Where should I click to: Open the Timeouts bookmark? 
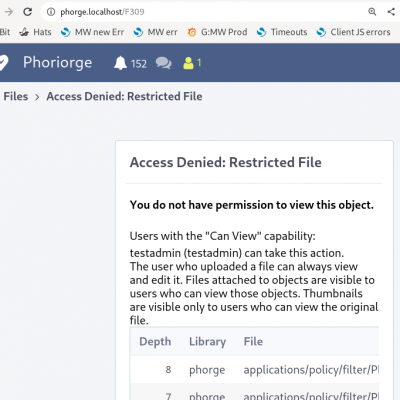pos(282,32)
